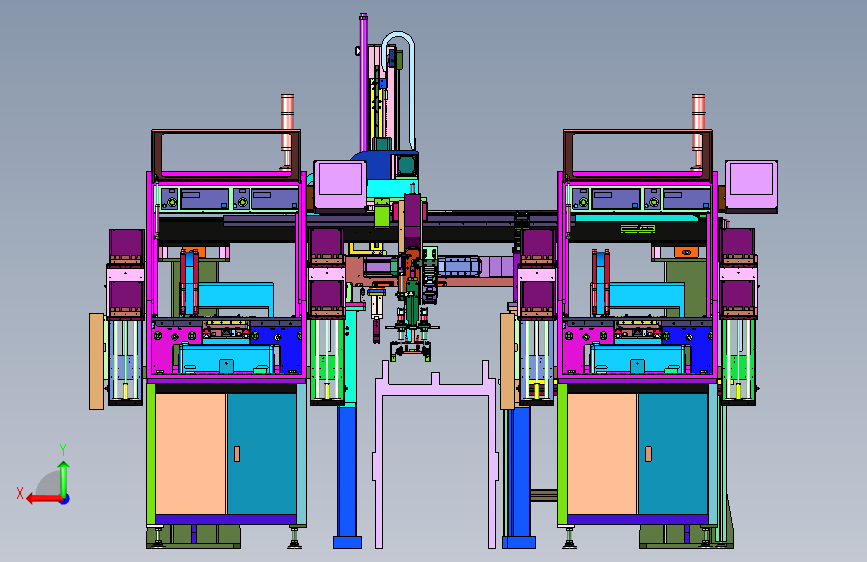Viewport: 867px width, 562px height.
Task: Select the cyan tray inside left machine's lower bay
Action: [x=227, y=358]
